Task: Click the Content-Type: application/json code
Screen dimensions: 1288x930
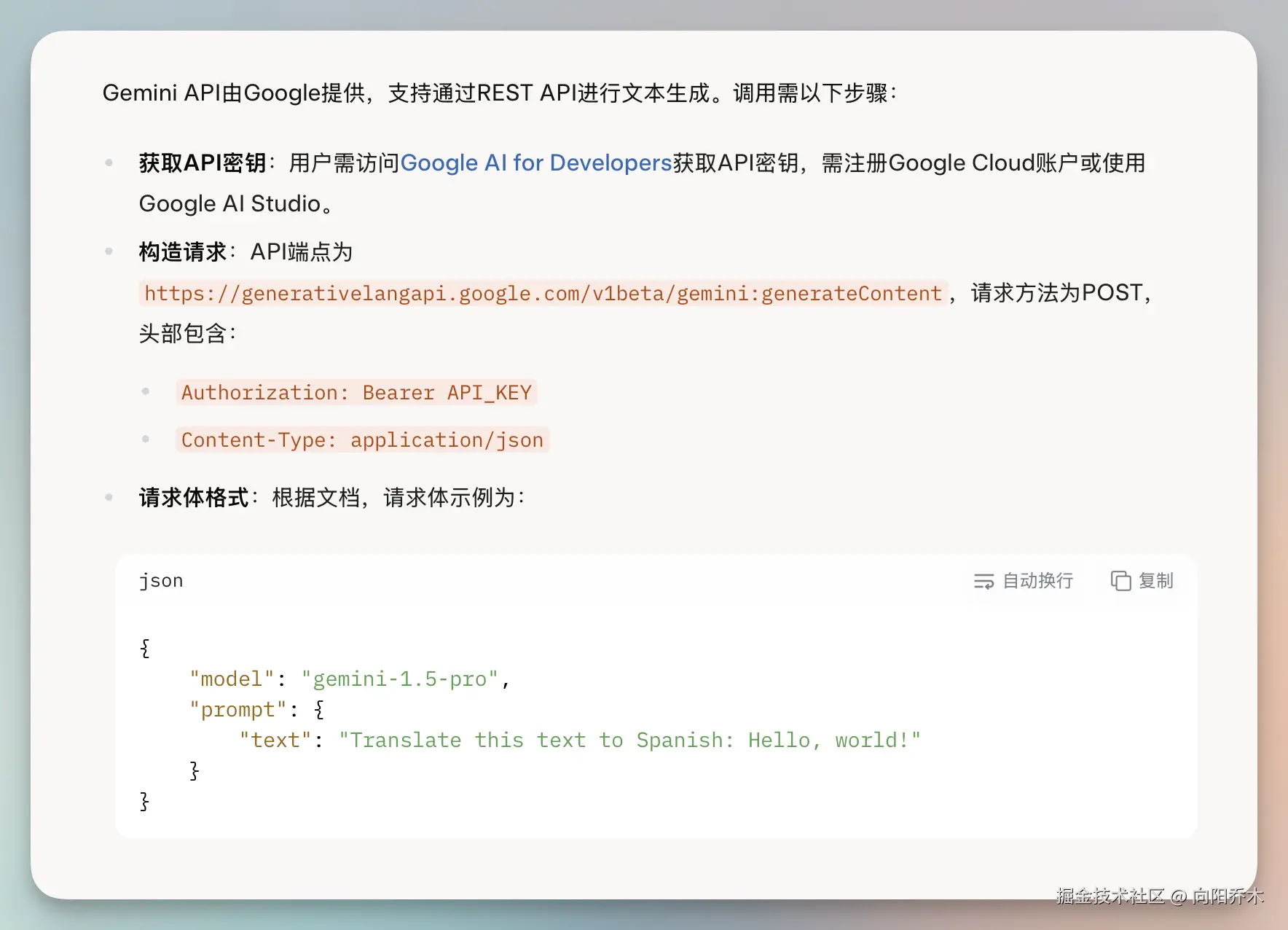Action: point(362,439)
